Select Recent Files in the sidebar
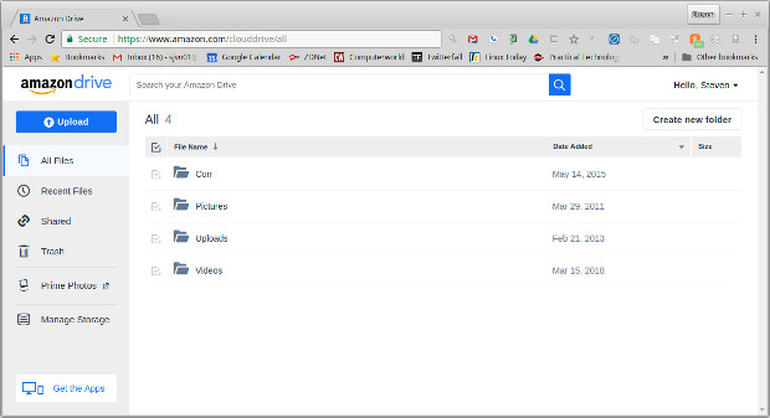770x418 pixels. click(x=66, y=191)
